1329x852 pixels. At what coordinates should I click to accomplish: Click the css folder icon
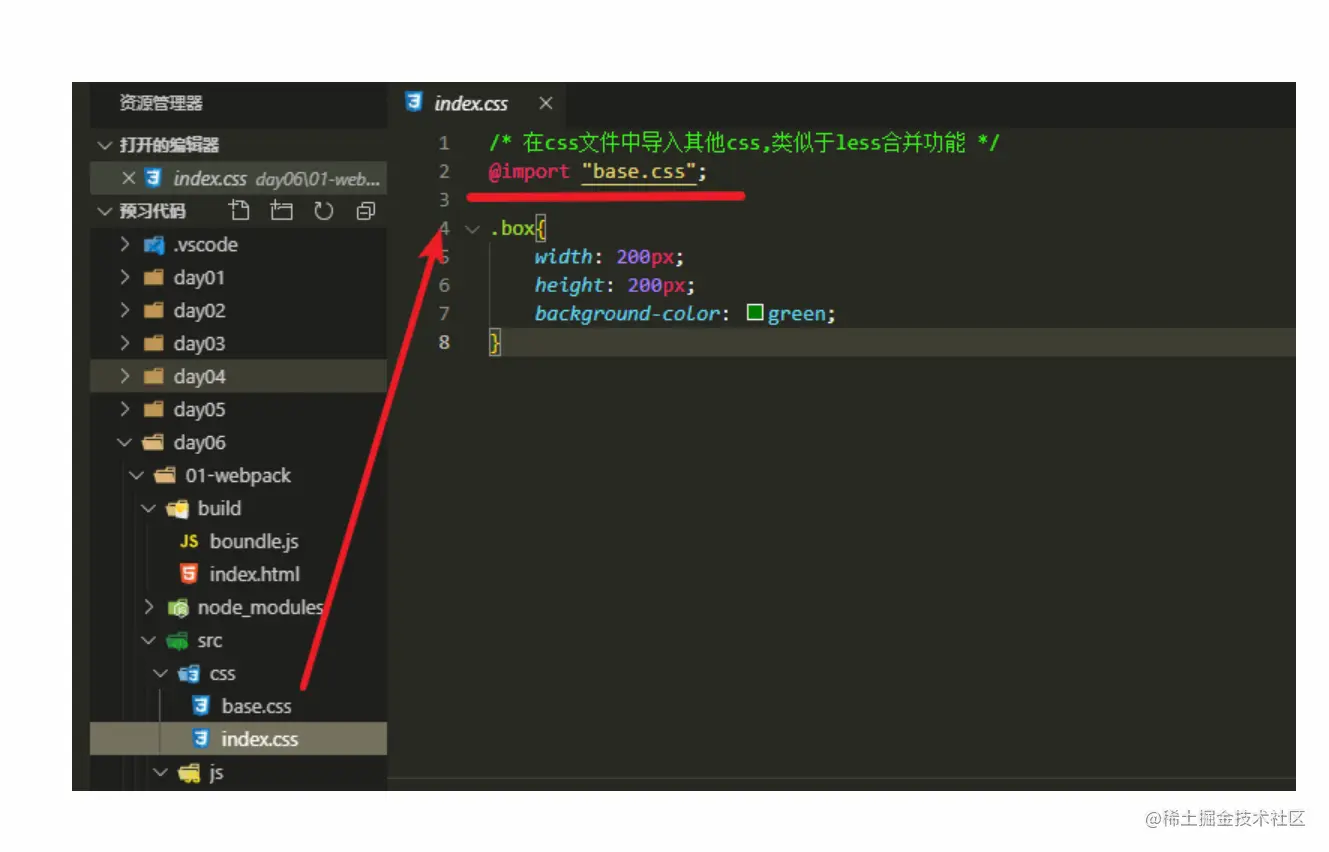tap(189, 674)
